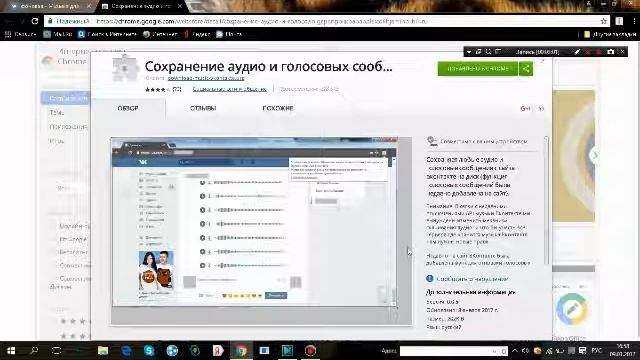
Task: Close the second browser tab
Action: click(180, 6)
